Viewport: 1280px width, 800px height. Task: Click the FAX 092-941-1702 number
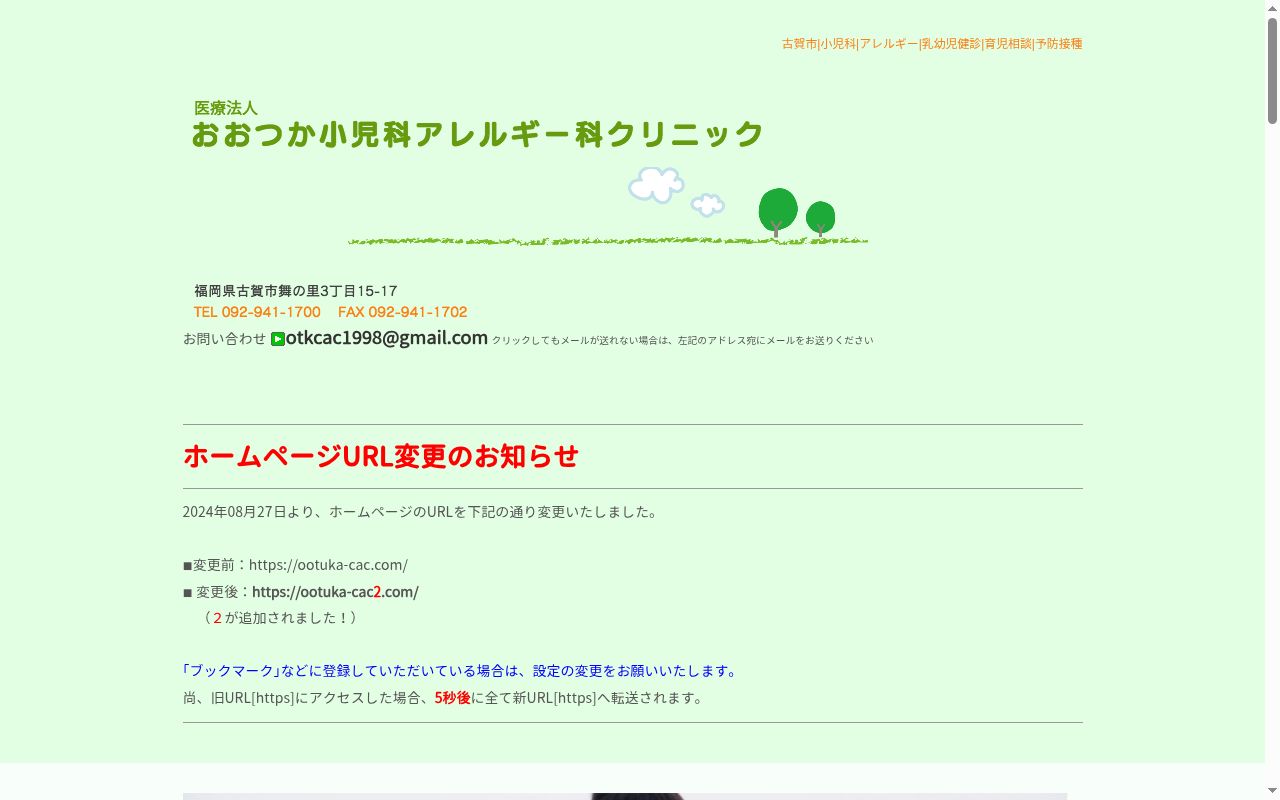[x=403, y=312]
